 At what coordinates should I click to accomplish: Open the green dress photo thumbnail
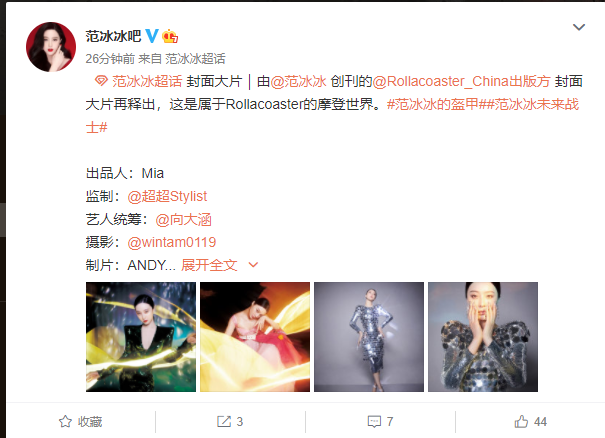pyautogui.click(x=141, y=337)
